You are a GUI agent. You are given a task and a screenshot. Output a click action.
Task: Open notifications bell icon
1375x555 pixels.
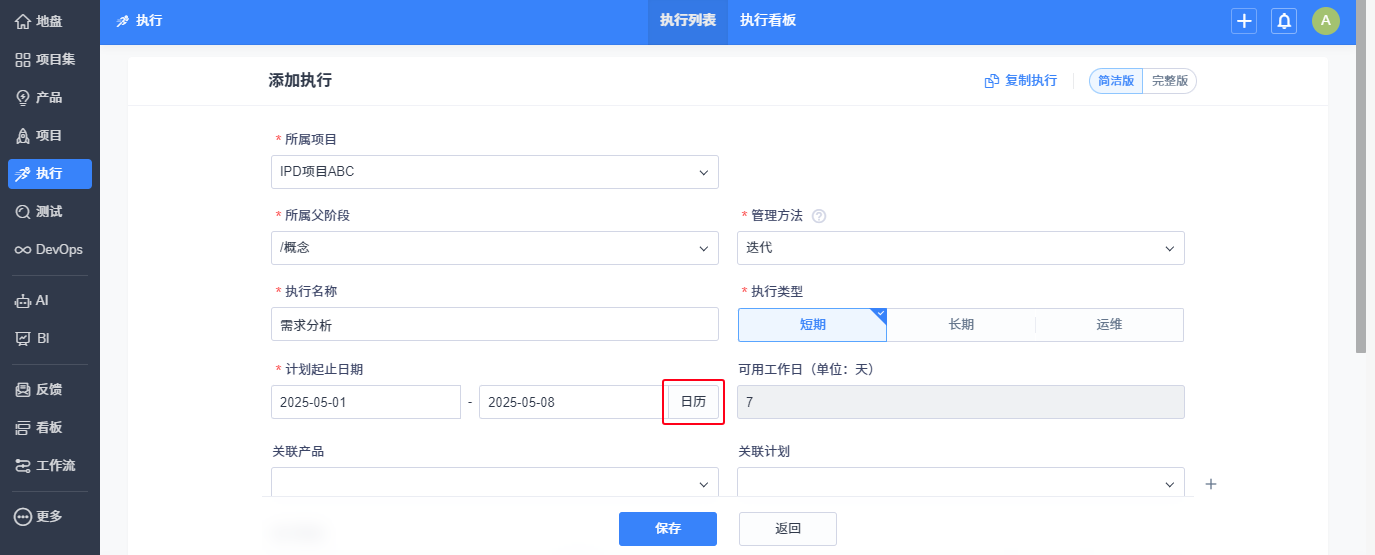pos(1284,21)
